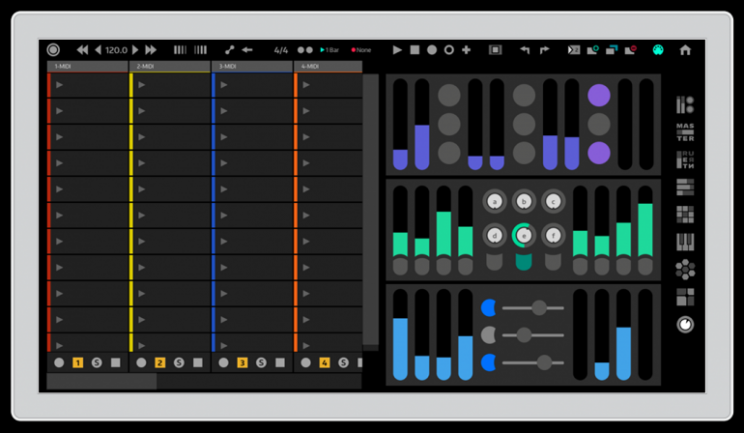This screenshot has height=433, width=744.
Task: Redo with the right-curved arrow
Action: click(544, 50)
